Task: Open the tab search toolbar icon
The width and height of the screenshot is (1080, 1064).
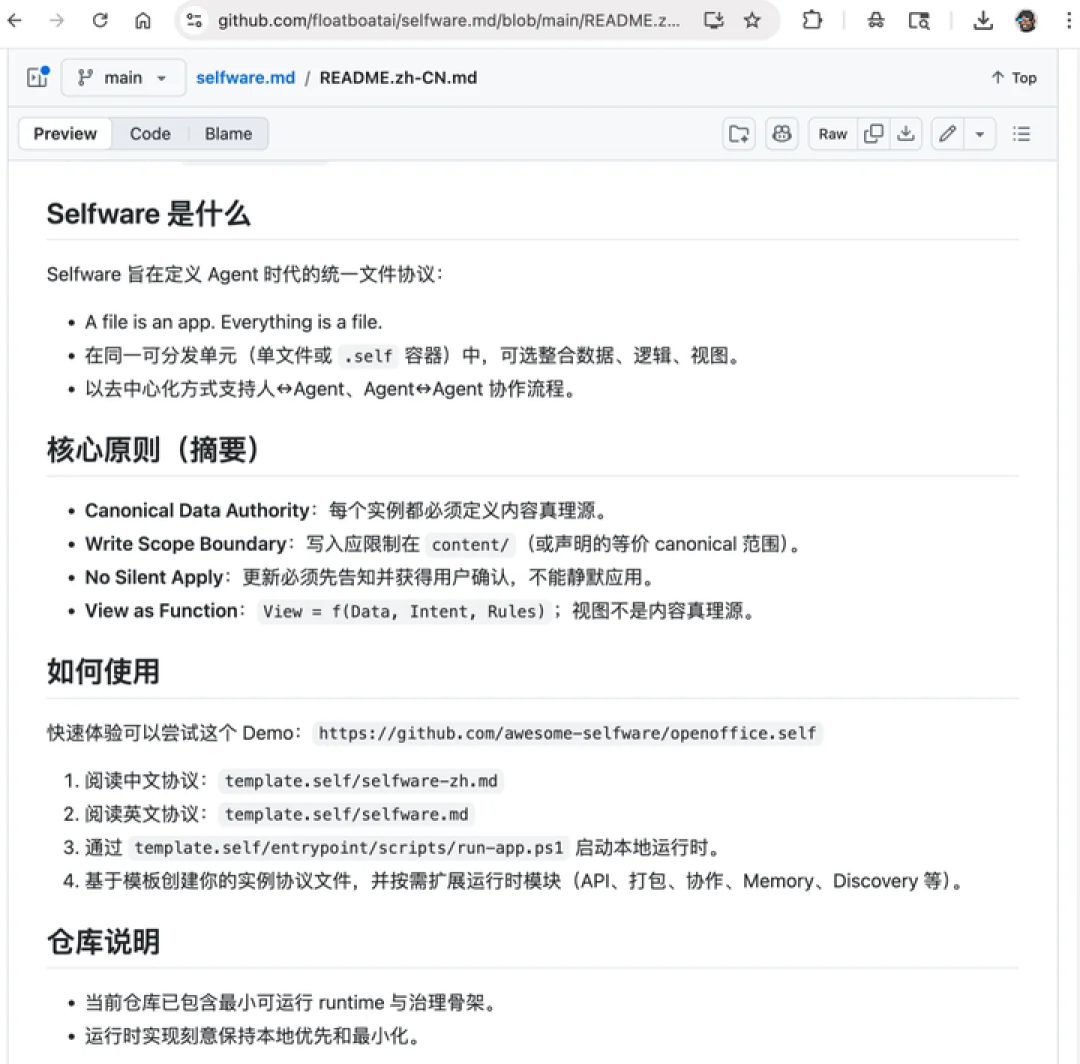Action: 919,21
